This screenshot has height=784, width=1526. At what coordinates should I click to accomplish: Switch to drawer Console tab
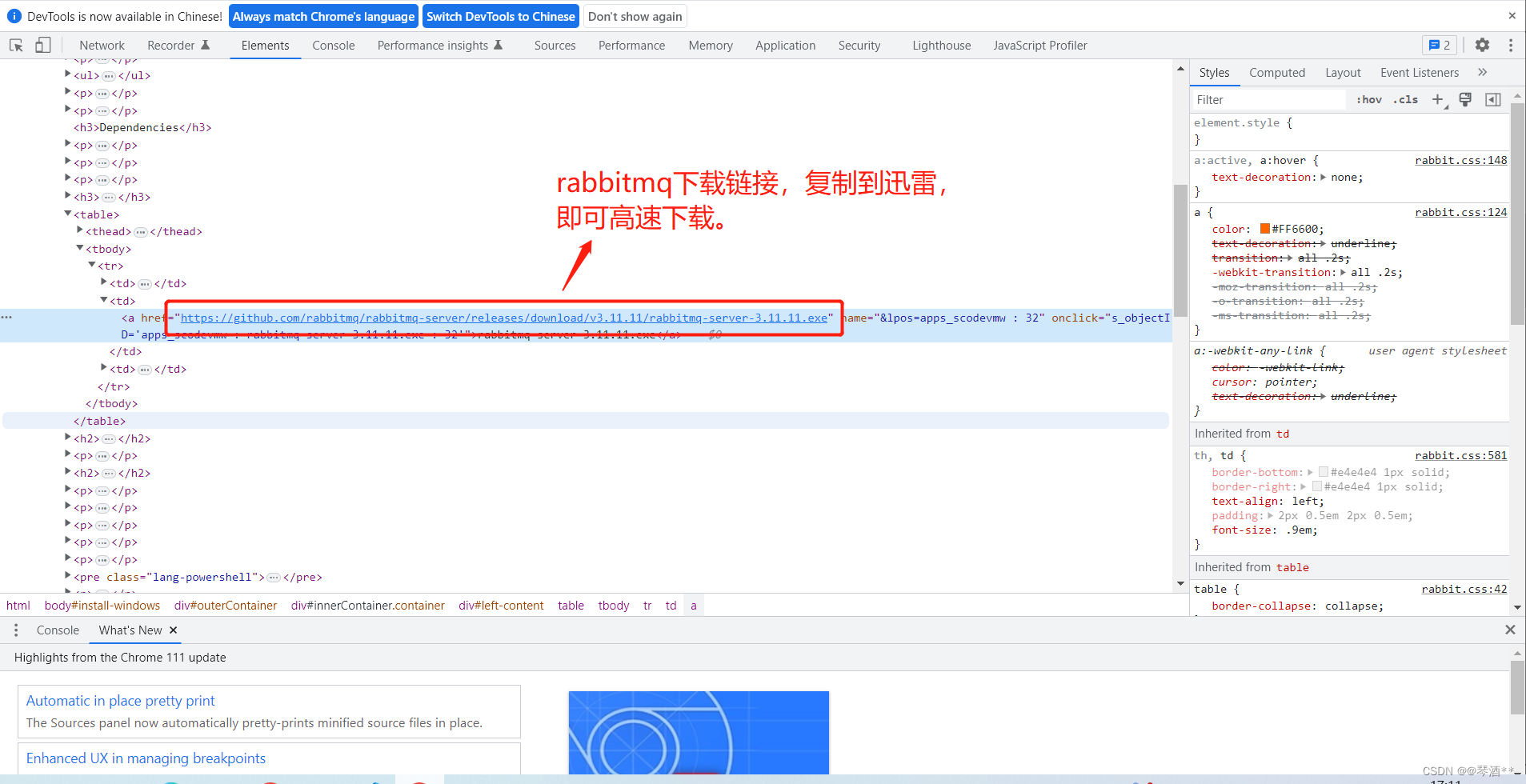58,630
